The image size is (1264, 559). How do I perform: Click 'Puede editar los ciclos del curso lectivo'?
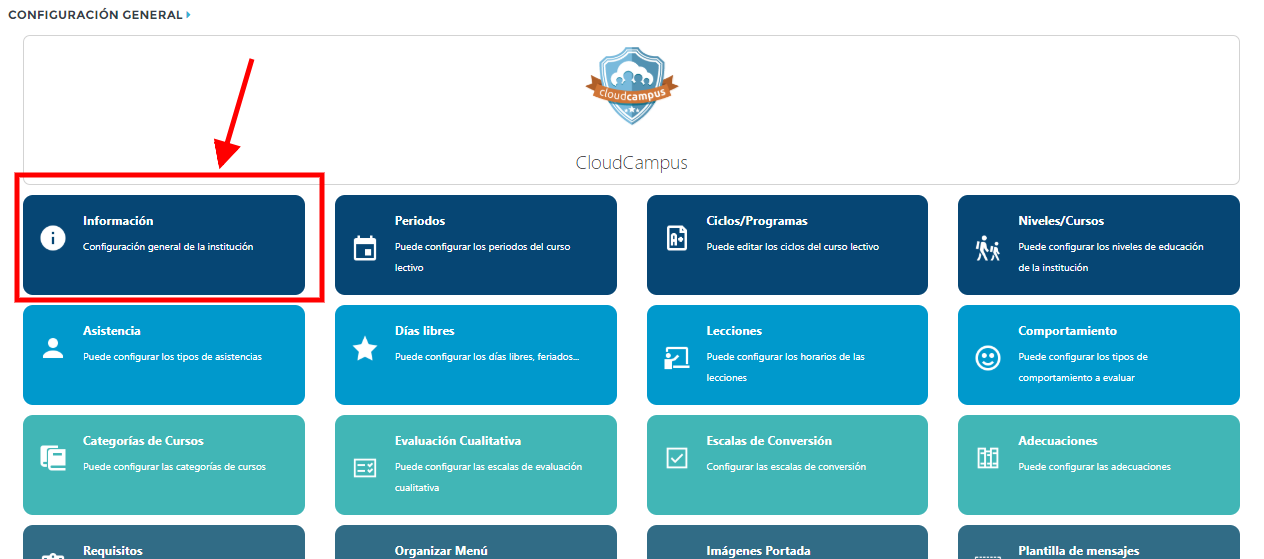(793, 246)
